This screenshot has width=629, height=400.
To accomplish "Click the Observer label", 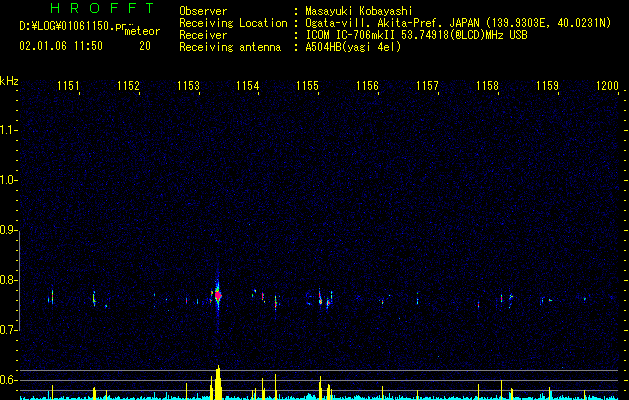I will [x=203, y=11].
